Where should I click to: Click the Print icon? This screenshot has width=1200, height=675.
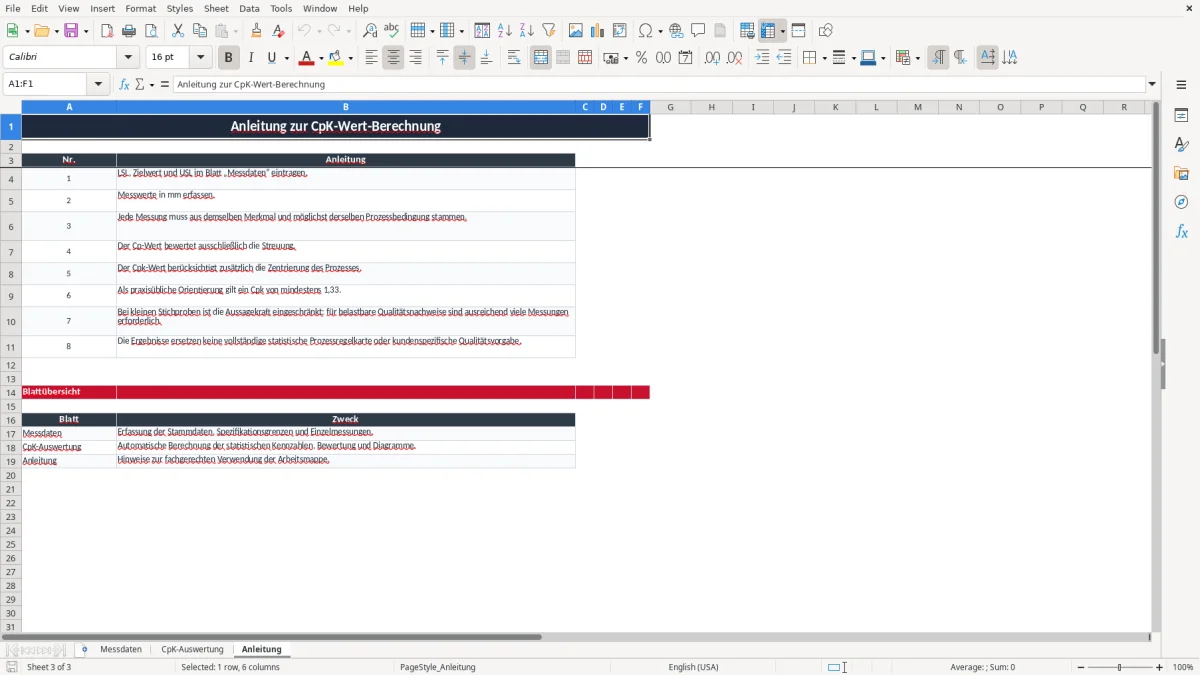pos(129,31)
